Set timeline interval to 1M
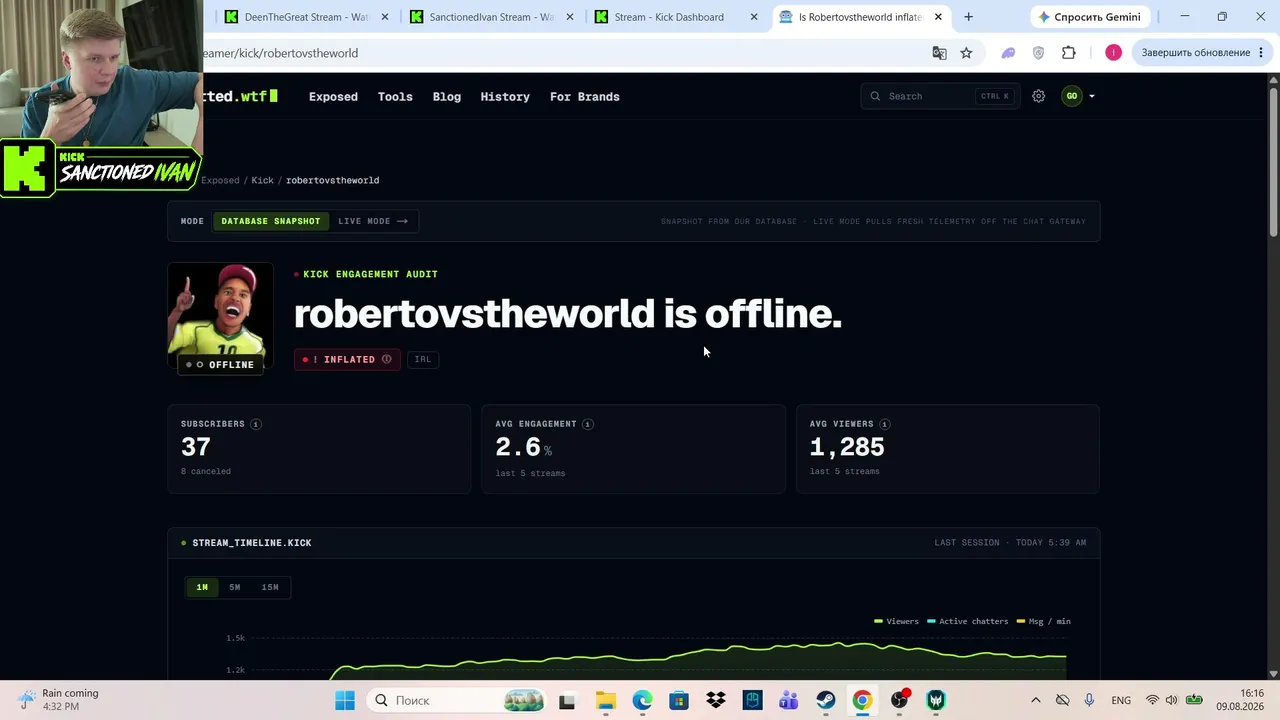This screenshot has width=1280, height=720. pyautogui.click(x=202, y=587)
